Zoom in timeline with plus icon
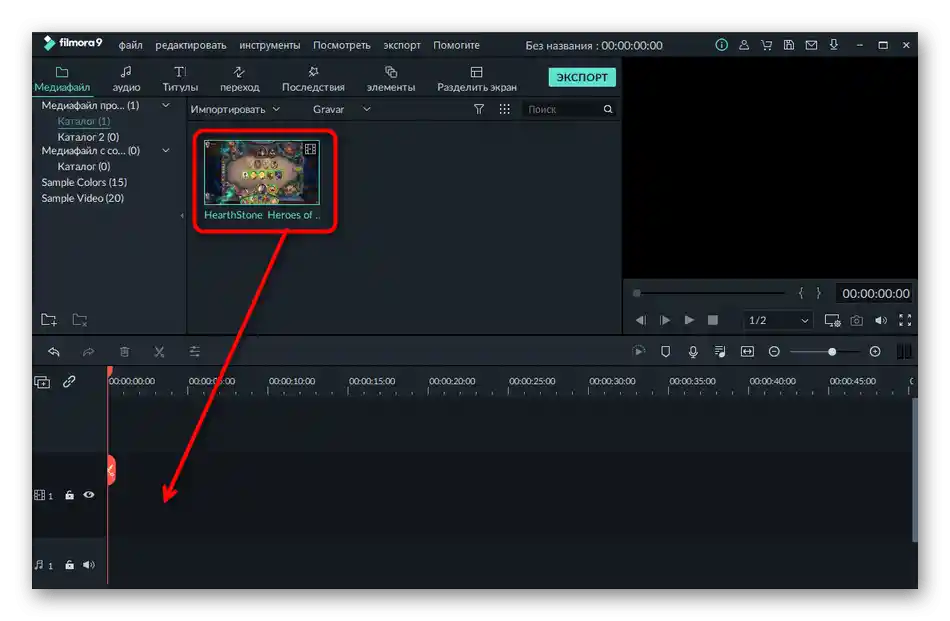Screen dimensions: 950x621 pyautogui.click(x=875, y=351)
